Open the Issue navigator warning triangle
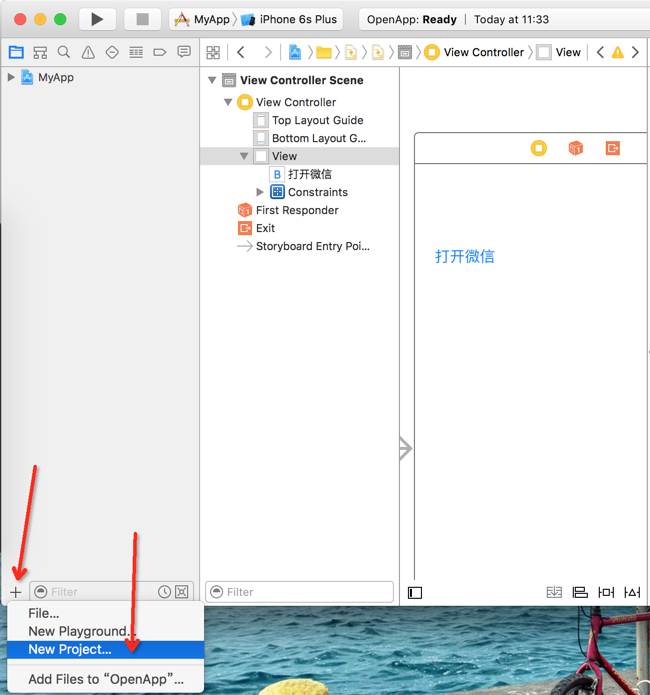 pyautogui.click(x=88, y=53)
